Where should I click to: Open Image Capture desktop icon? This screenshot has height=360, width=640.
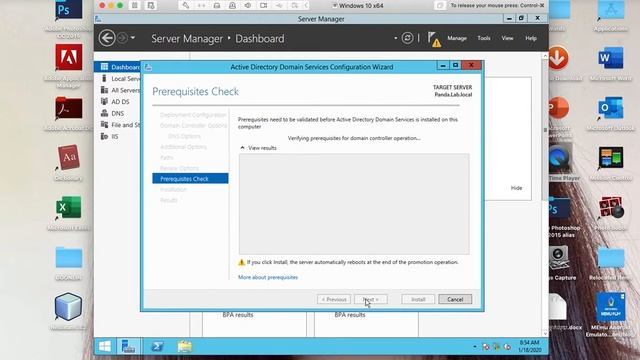(x=560, y=257)
